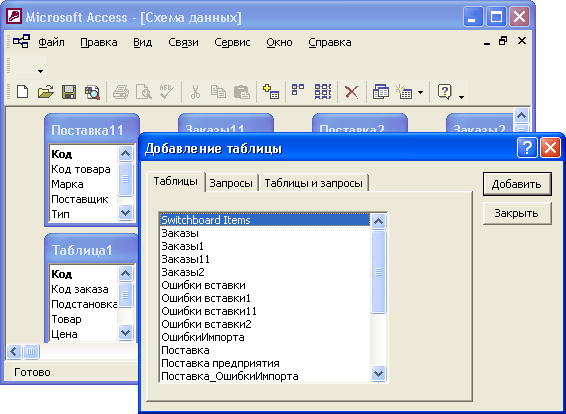This screenshot has width=566, height=414.
Task: Click the Paste clipboard icon
Action: [x=241, y=92]
